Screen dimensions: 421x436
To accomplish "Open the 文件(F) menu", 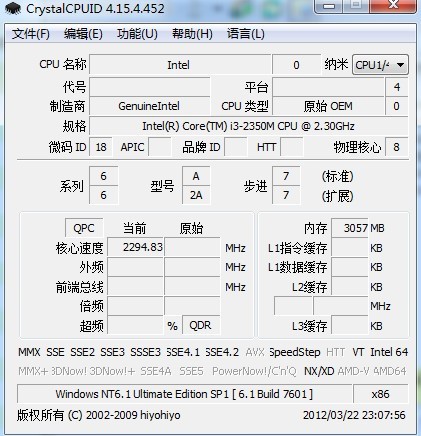I will point(31,34).
